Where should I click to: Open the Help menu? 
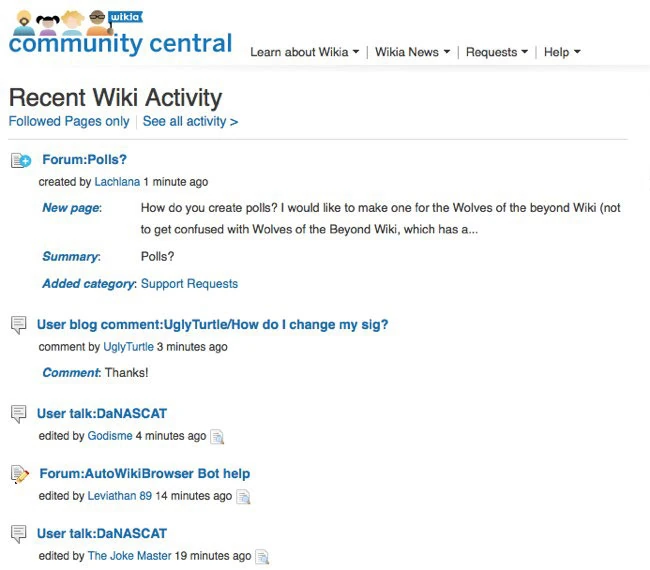coord(562,52)
